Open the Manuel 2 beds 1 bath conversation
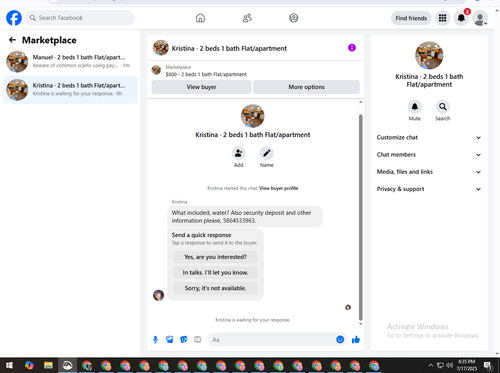Screen dimensions: 500x373 click(70, 61)
